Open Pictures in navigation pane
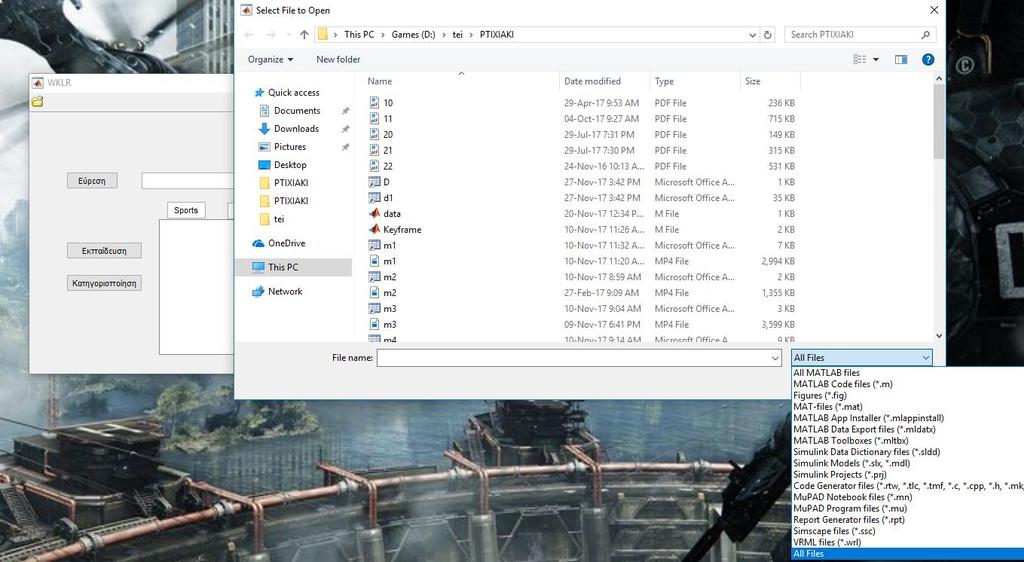Viewport: 1024px width, 562px height. pyautogui.click(x=290, y=147)
